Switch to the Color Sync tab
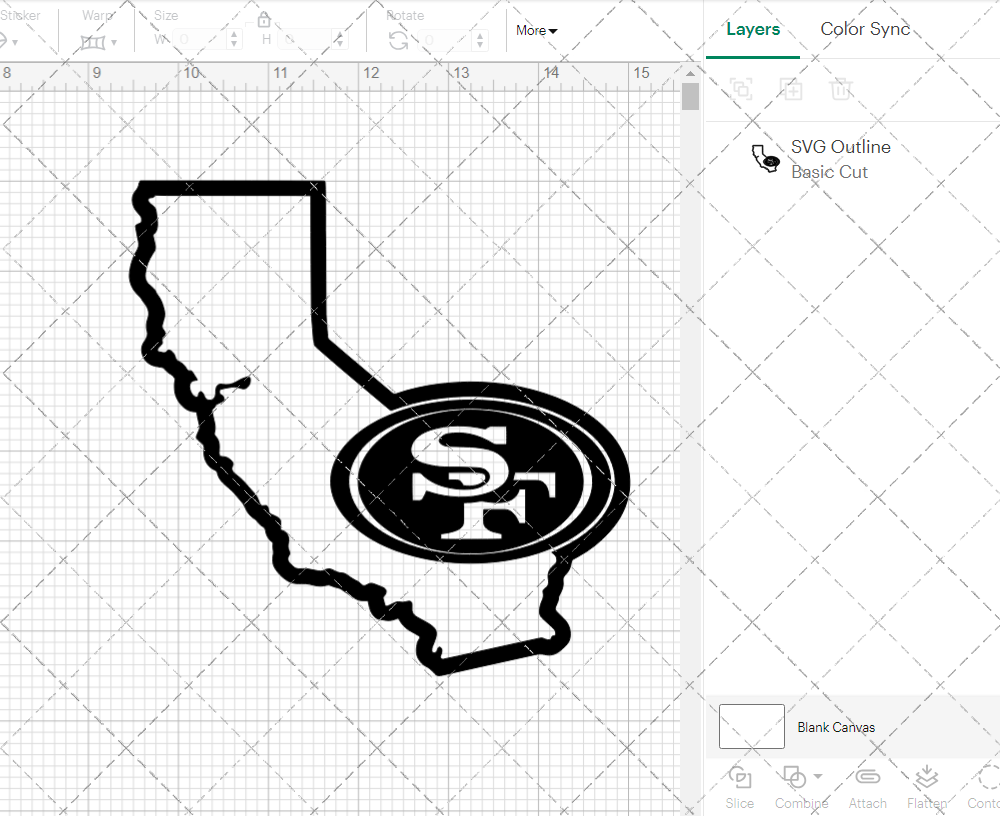The width and height of the screenshot is (1000, 816). click(x=865, y=29)
